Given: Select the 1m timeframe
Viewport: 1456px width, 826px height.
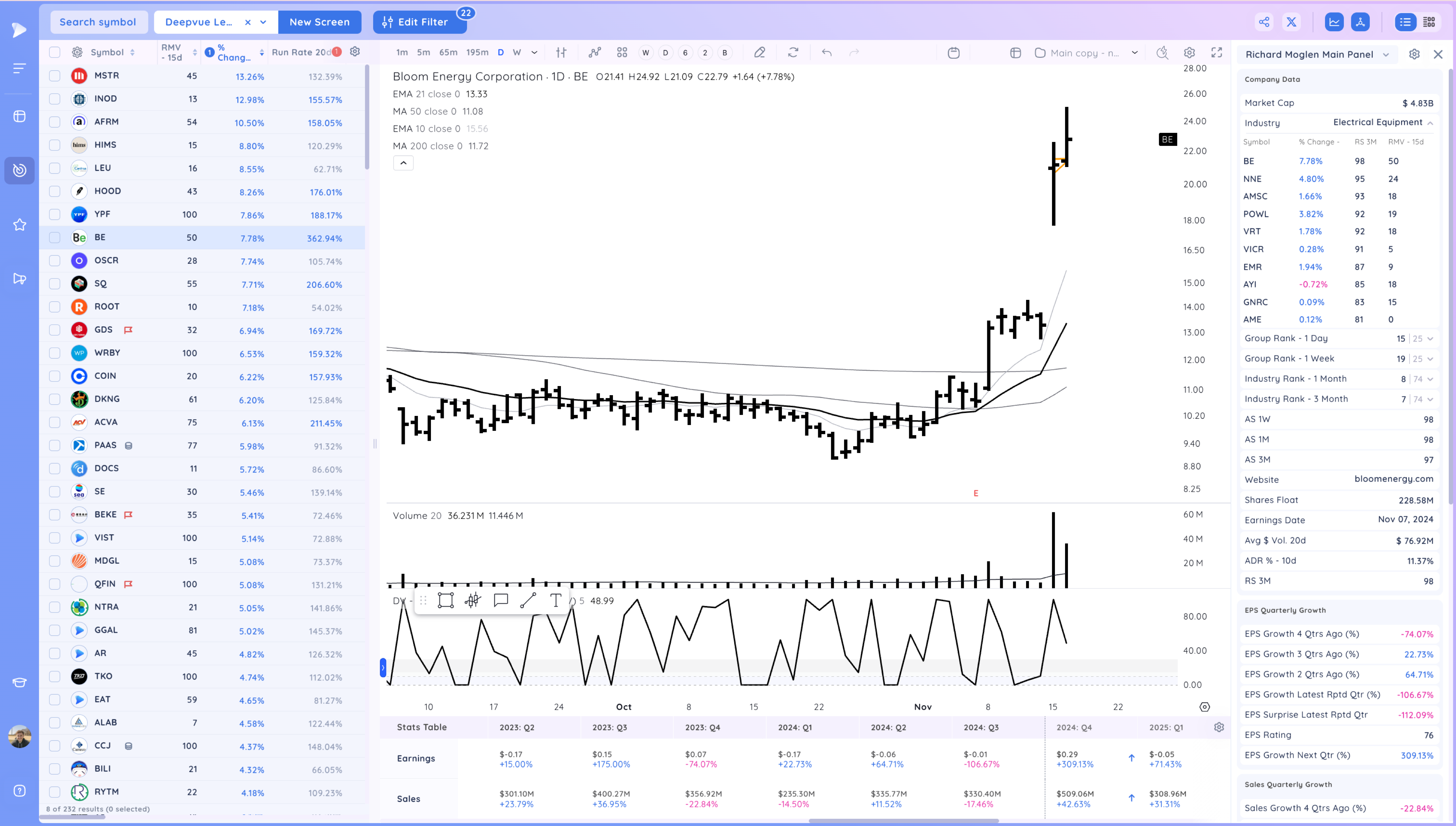Looking at the screenshot, I should point(402,53).
